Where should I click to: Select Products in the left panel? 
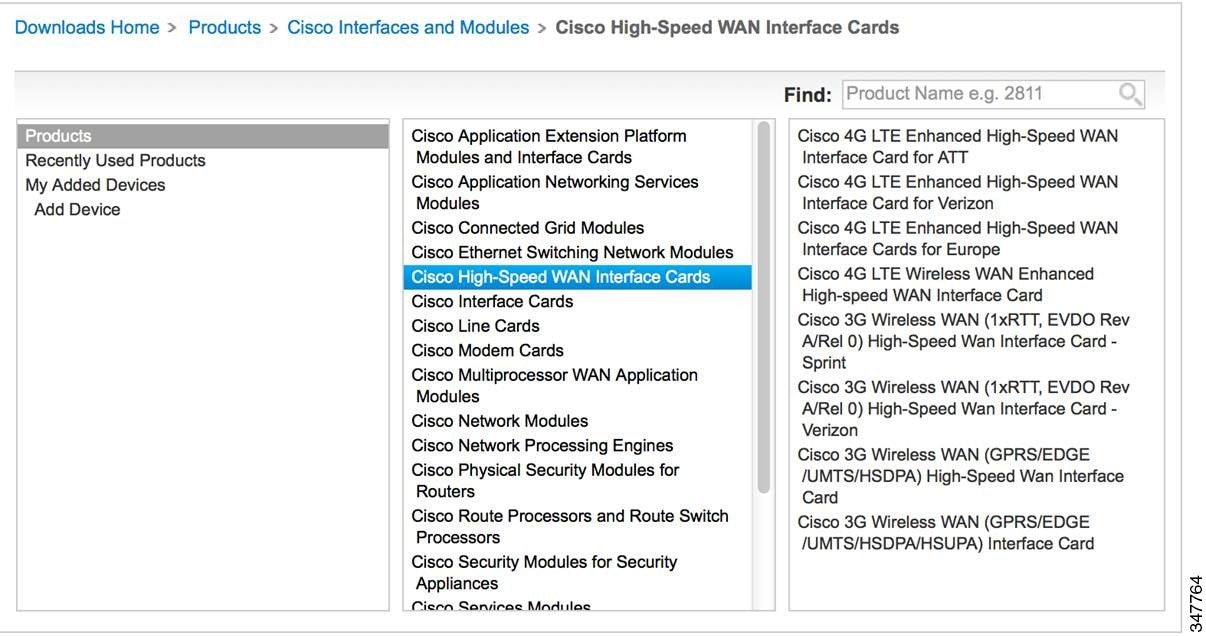pos(203,136)
